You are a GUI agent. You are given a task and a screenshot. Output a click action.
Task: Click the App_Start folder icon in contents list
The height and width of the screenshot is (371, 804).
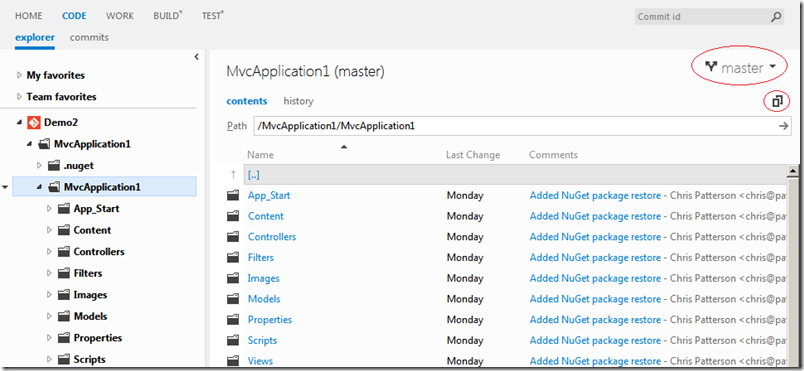(233, 195)
